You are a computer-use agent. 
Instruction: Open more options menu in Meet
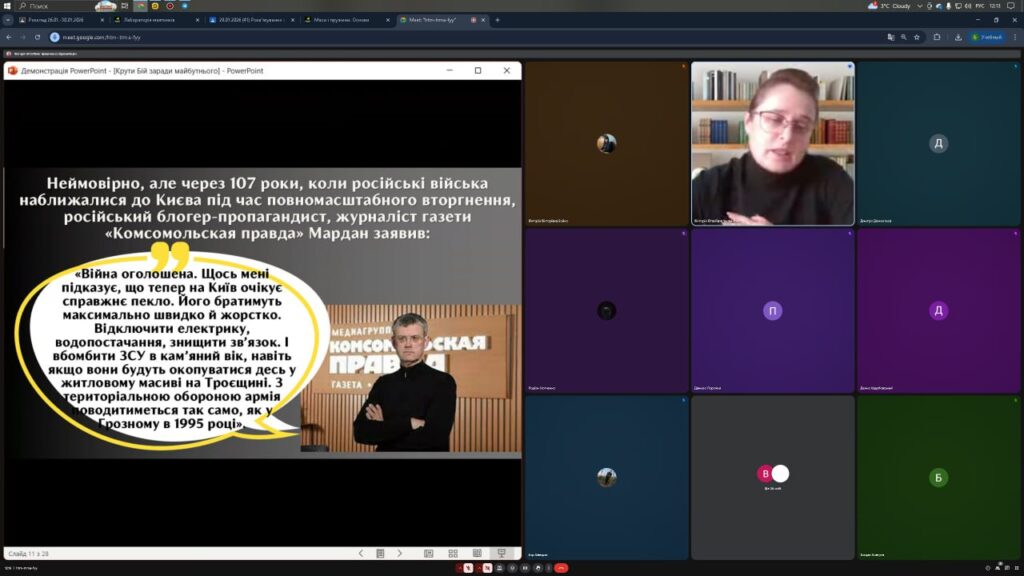point(549,567)
